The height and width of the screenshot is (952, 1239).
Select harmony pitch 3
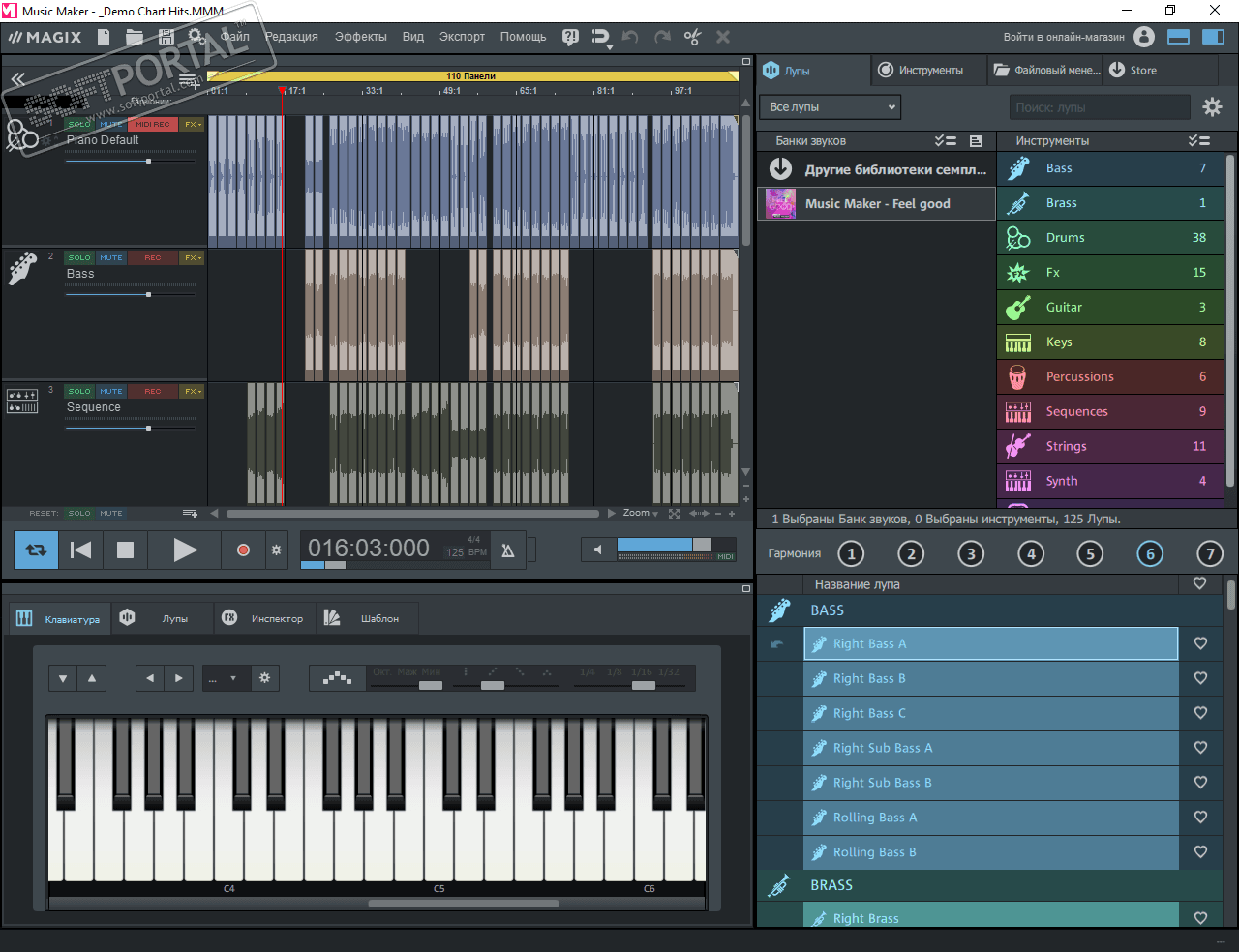tap(971, 553)
